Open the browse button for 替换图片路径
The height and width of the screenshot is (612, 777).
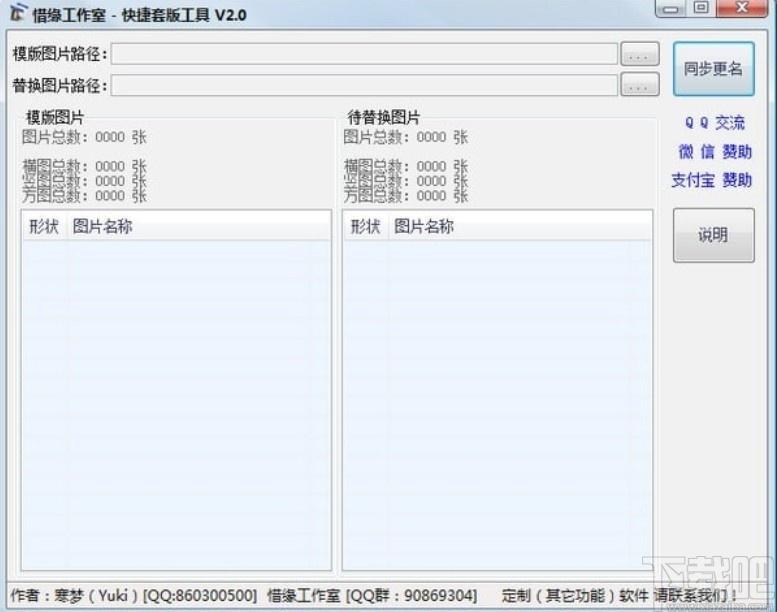639,85
